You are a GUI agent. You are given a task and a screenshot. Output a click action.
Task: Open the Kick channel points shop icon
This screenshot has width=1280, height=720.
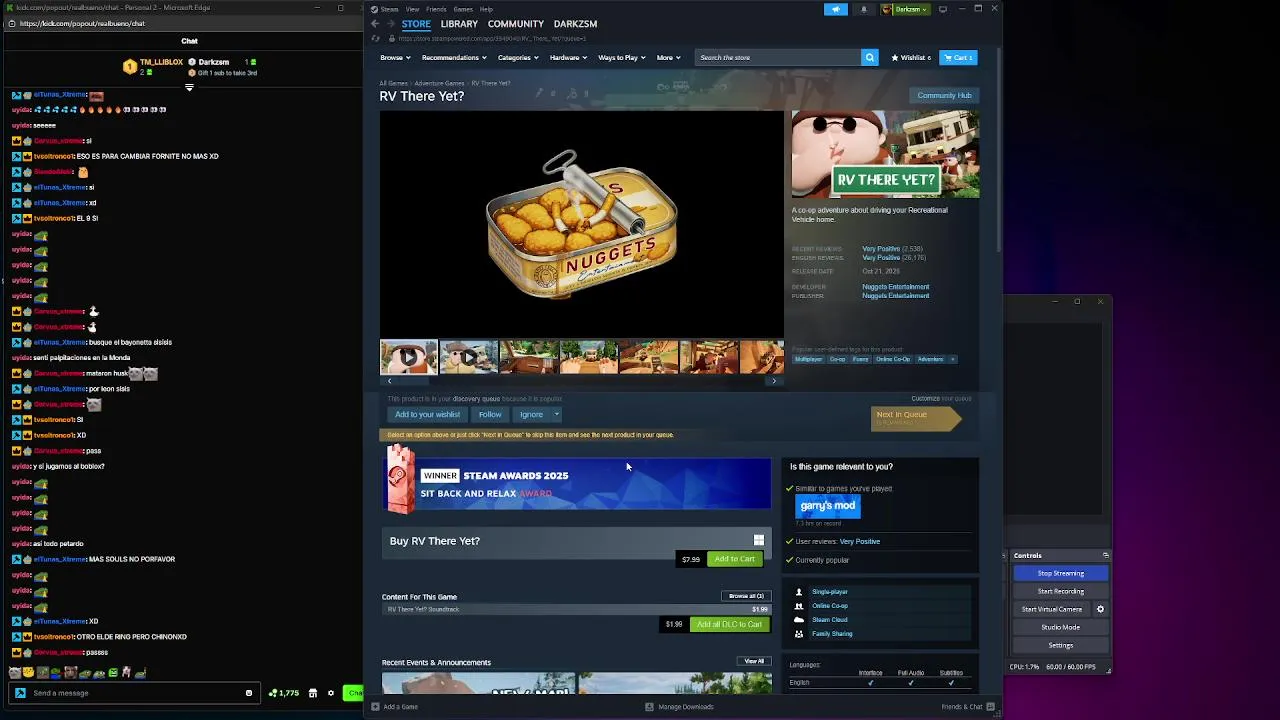[x=312, y=693]
